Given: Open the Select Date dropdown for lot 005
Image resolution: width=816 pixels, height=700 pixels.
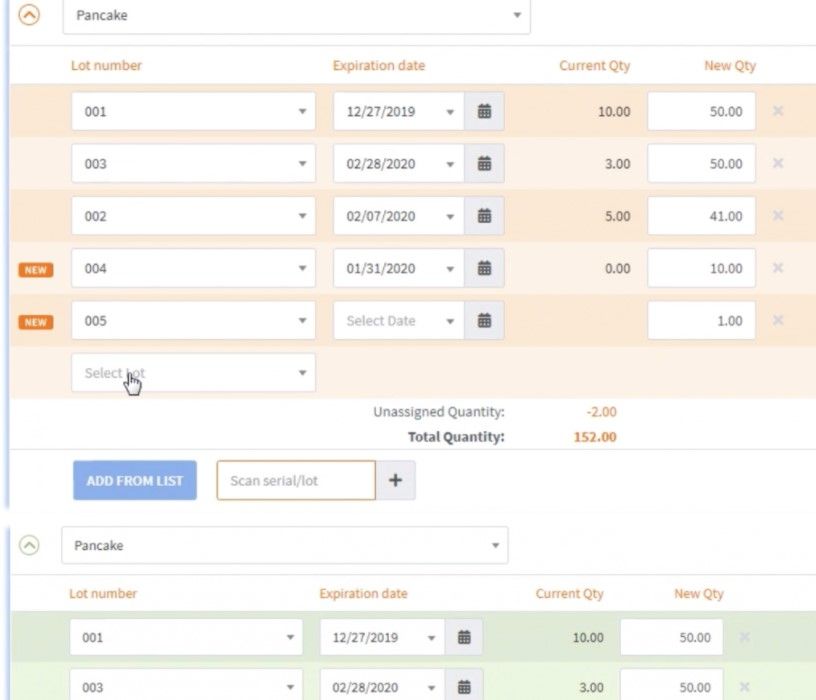Looking at the screenshot, I should pyautogui.click(x=399, y=320).
